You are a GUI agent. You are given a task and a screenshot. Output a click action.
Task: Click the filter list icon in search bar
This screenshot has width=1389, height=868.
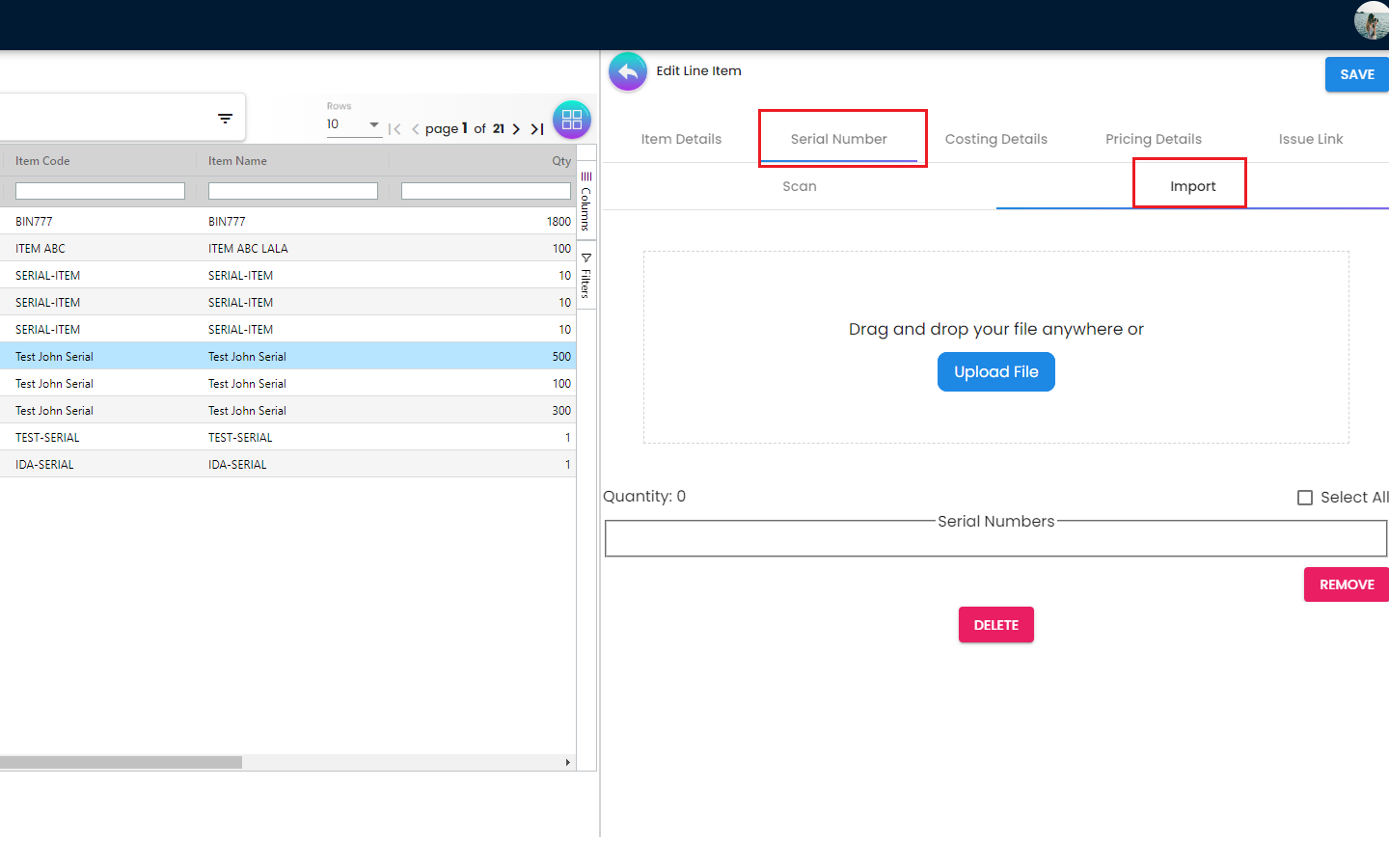click(x=225, y=119)
